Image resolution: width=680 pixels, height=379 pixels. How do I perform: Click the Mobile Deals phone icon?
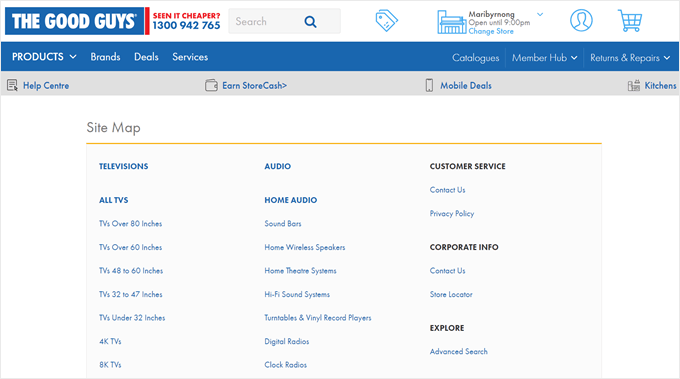coord(429,85)
